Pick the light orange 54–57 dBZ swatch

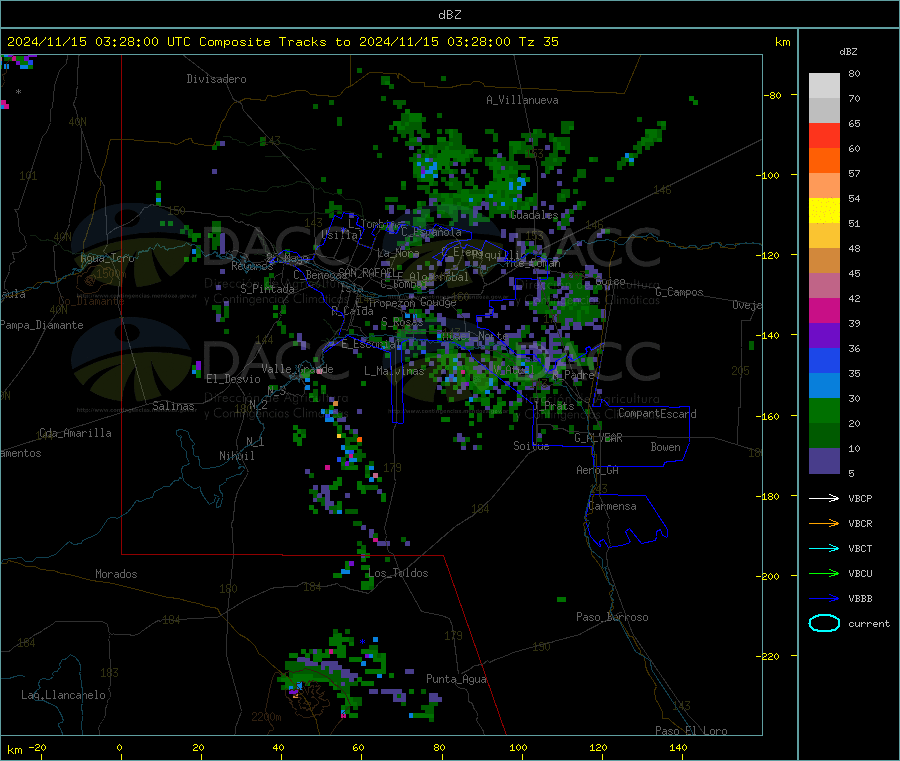pyautogui.click(x=824, y=185)
